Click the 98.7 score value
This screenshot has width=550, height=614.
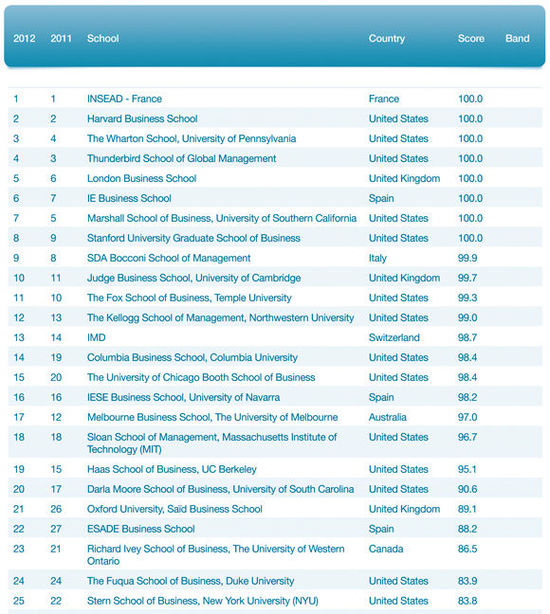[467, 338]
